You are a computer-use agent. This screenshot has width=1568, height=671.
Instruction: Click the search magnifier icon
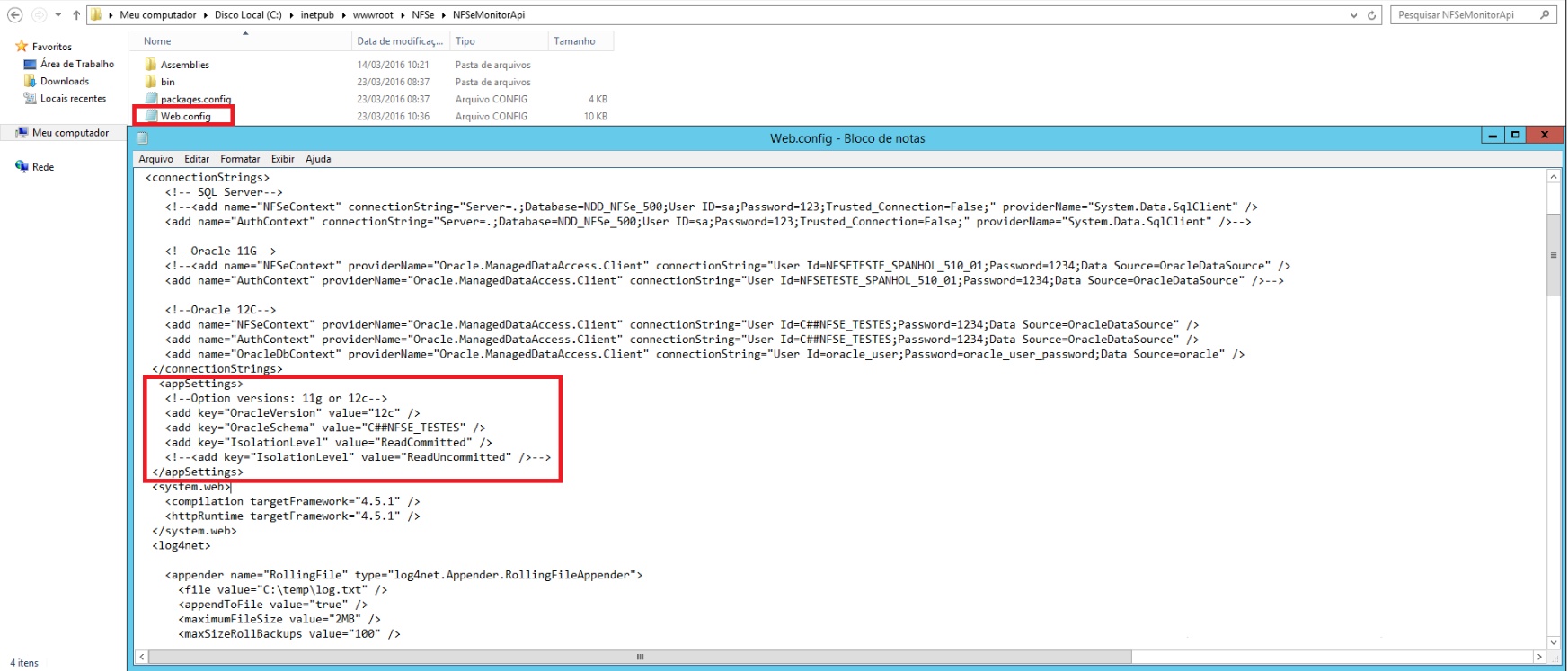point(1545,15)
